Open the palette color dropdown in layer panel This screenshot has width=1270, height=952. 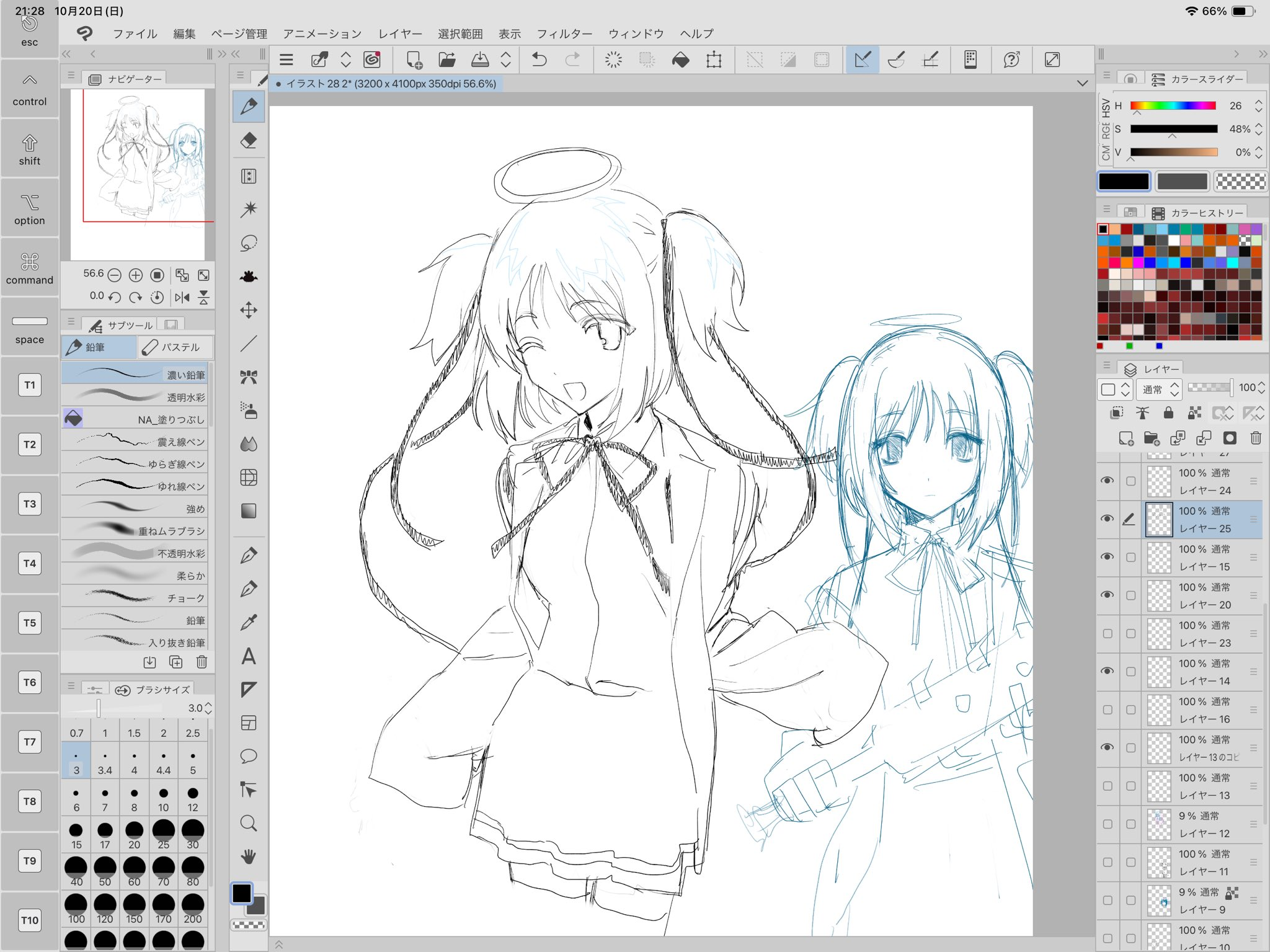(x=1115, y=389)
